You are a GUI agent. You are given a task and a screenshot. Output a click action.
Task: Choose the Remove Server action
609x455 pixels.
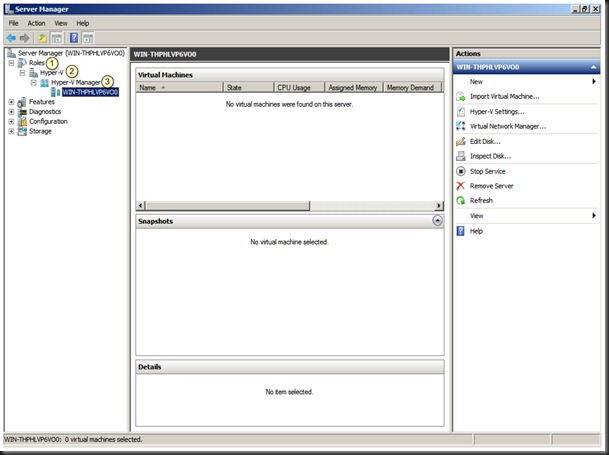(x=492, y=186)
